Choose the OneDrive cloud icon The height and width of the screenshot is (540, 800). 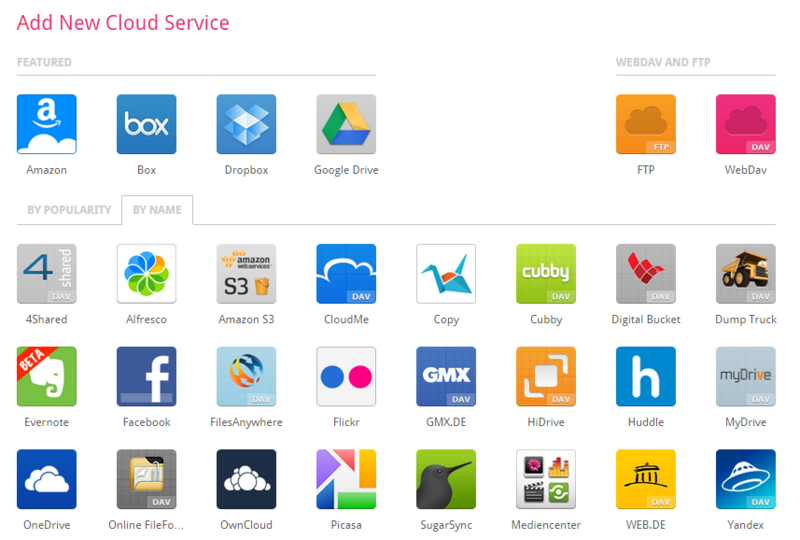(46, 479)
